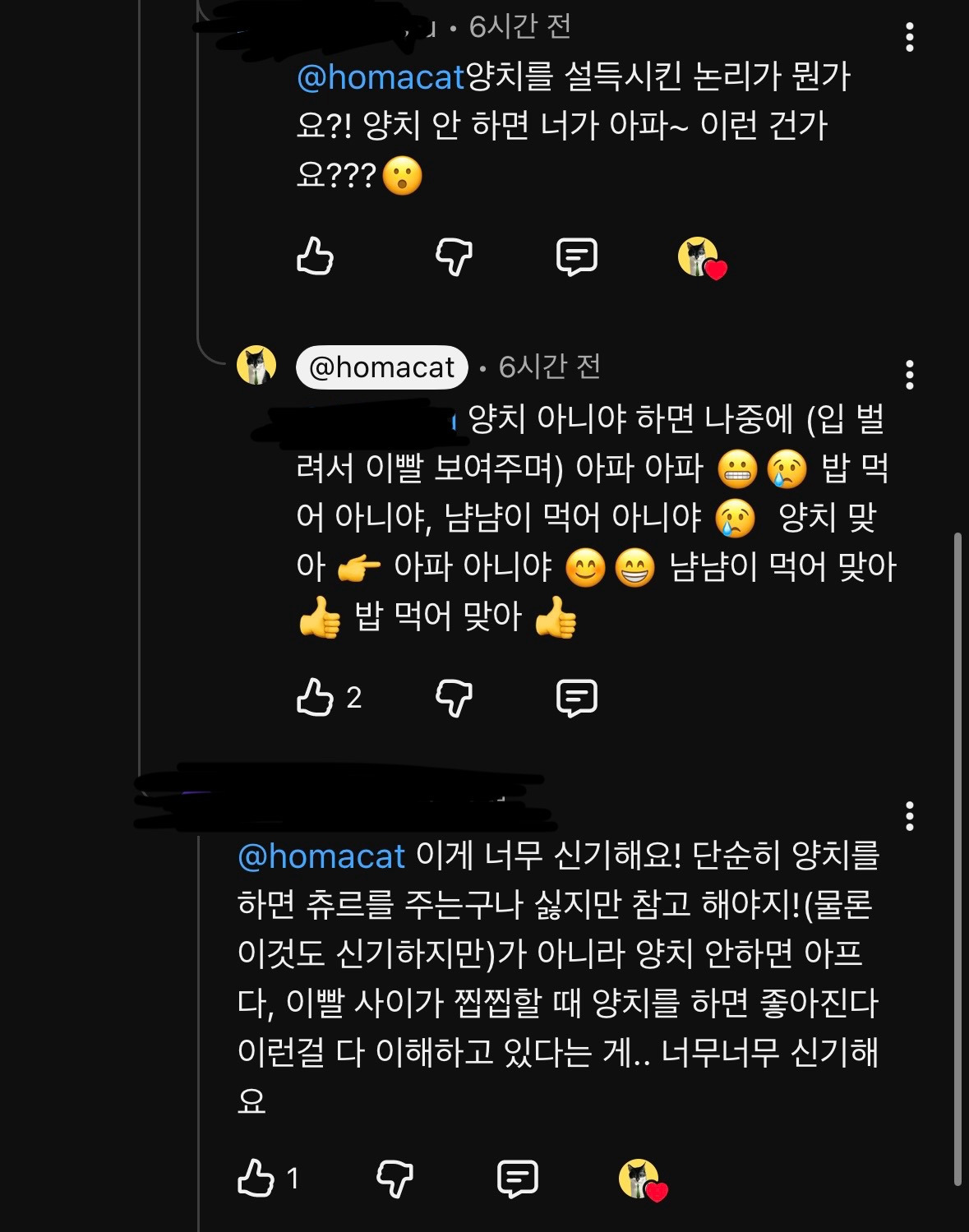Like the 너무 신기해요 comment with 1 like
The height and width of the screenshot is (1232, 969).
click(x=256, y=1178)
